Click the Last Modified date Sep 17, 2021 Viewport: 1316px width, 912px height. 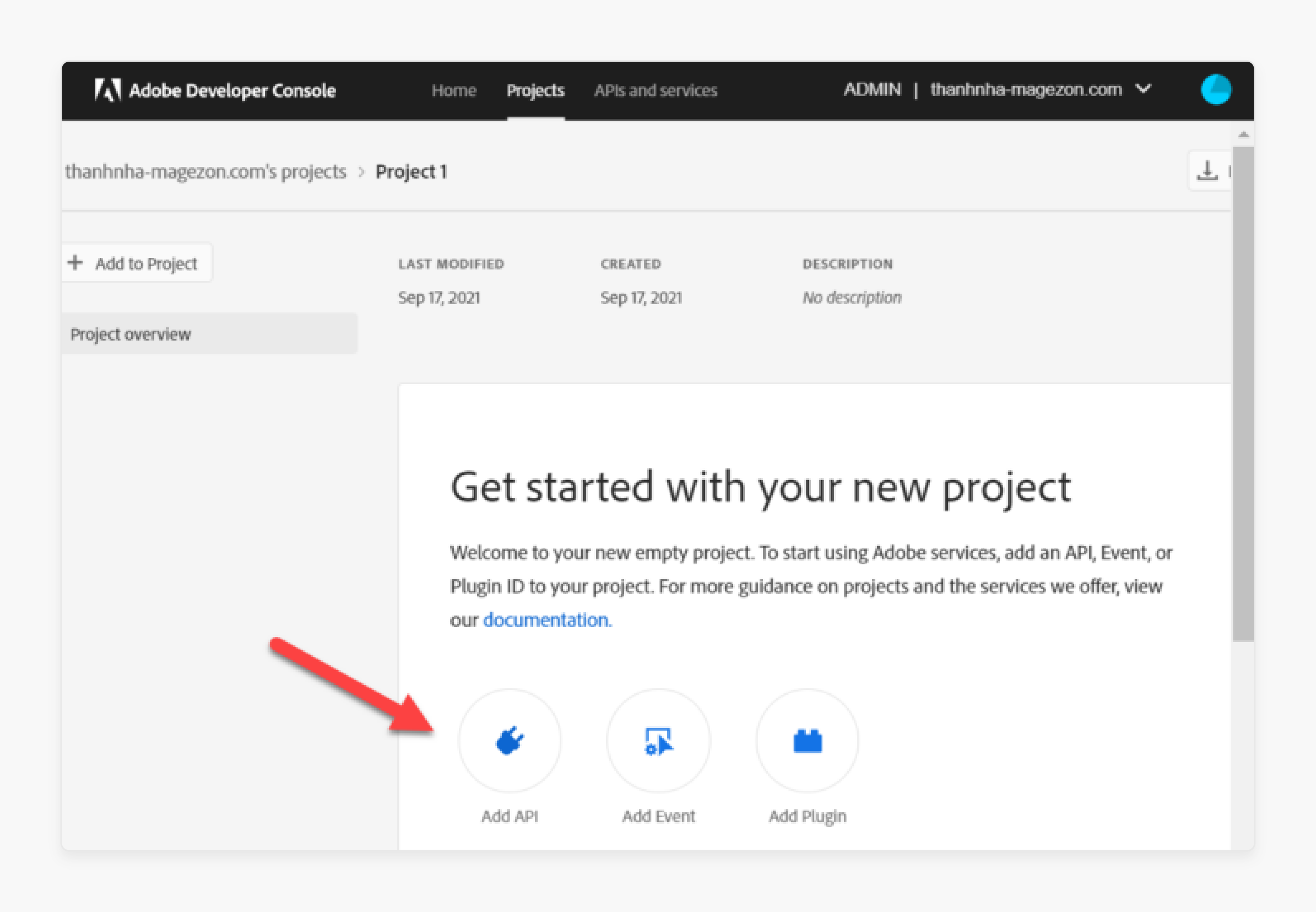(438, 298)
